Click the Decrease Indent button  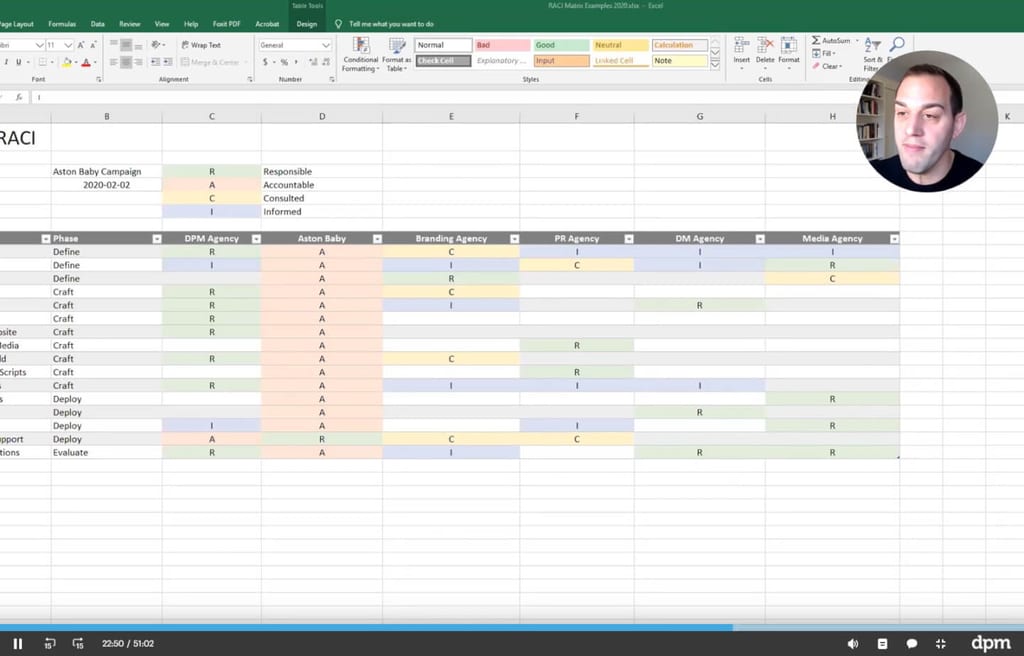click(155, 62)
